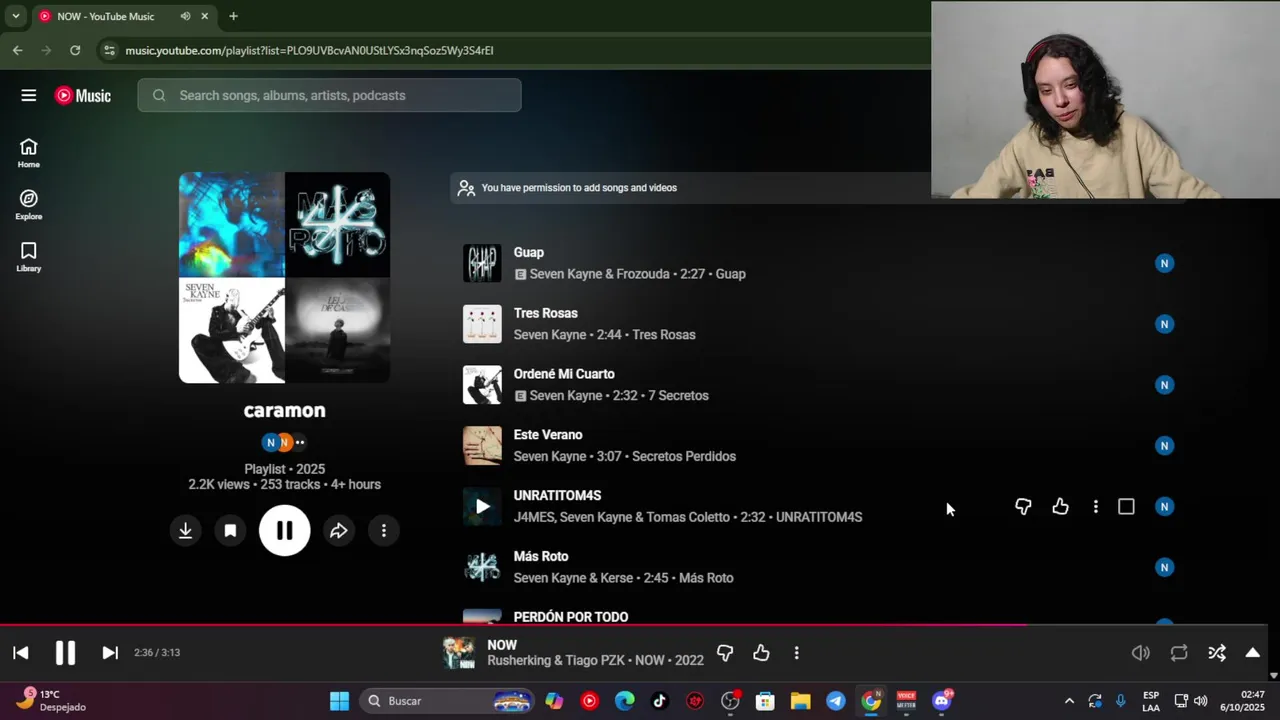The image size is (1280, 720).
Task: Expand the player page with the arrow
Action: click(1252, 653)
